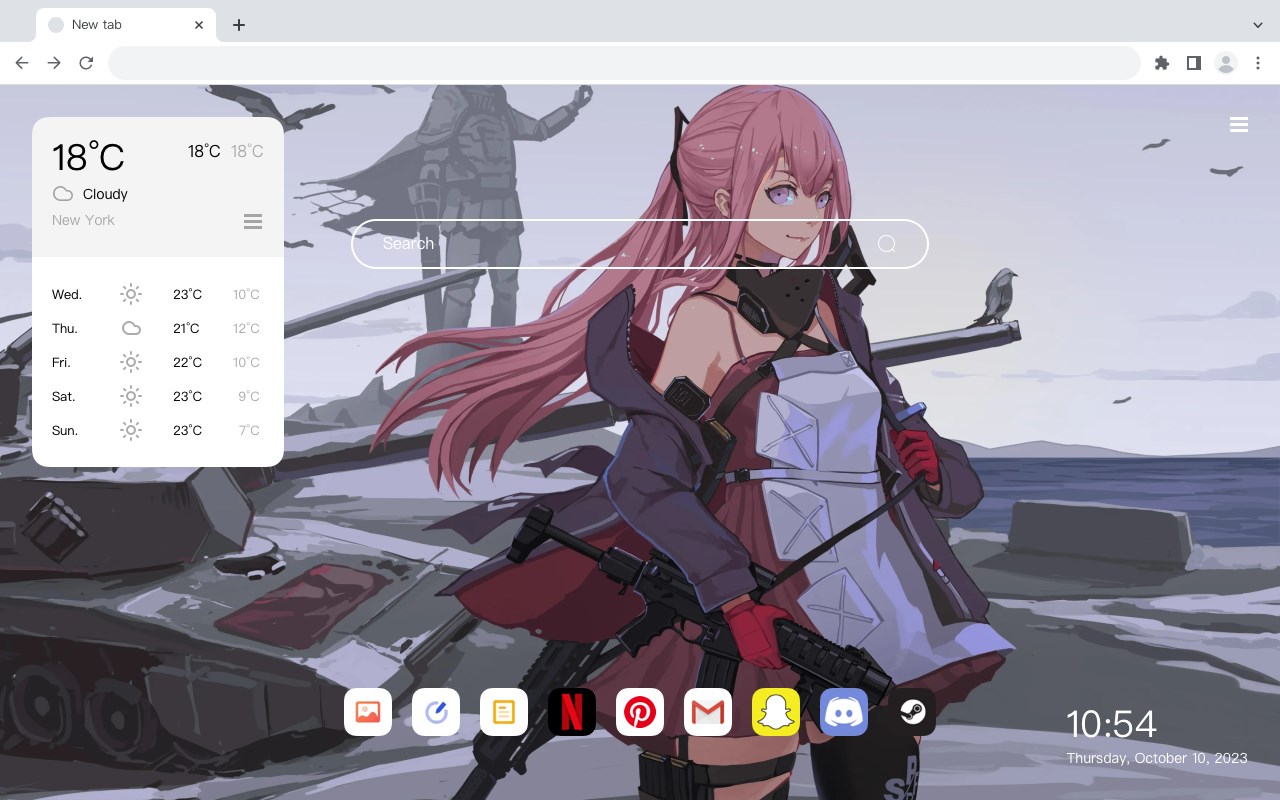The width and height of the screenshot is (1280, 800).
Task: Open the Steam shortcut
Action: pos(912,712)
